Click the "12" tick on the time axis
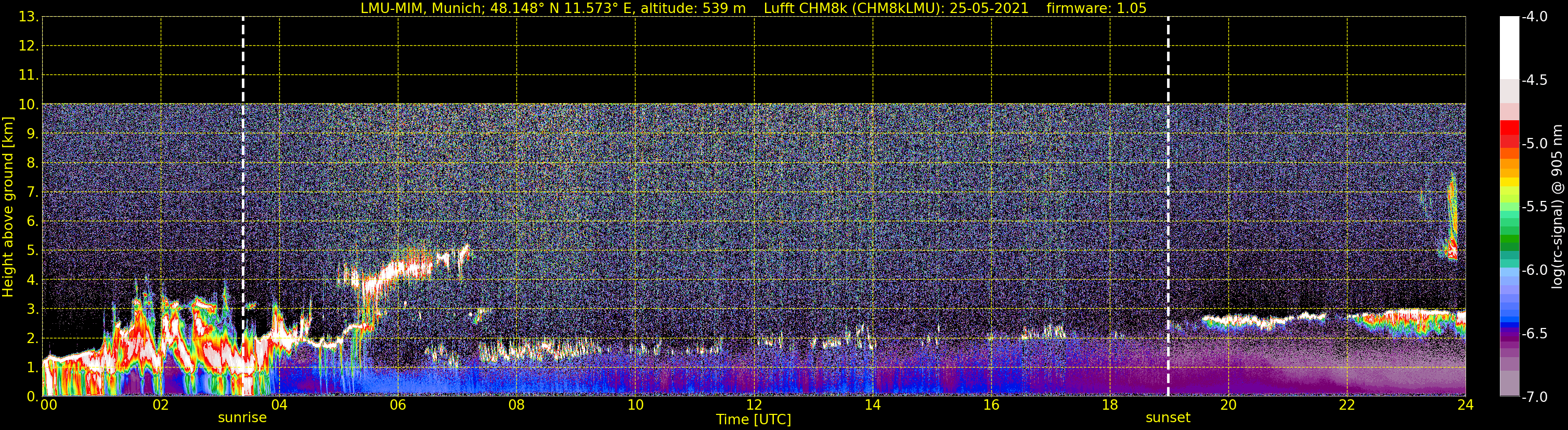This screenshot has height=430, width=1568. (754, 405)
